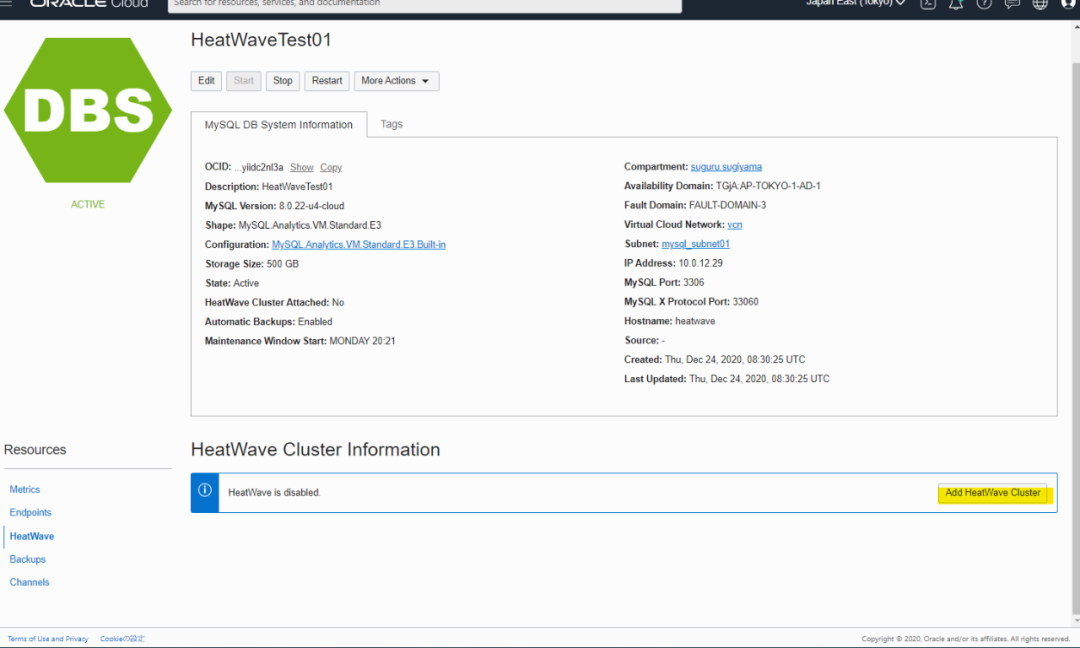Click the Shape value MySQL.Analytics.VM.Standard.E3

(310, 225)
